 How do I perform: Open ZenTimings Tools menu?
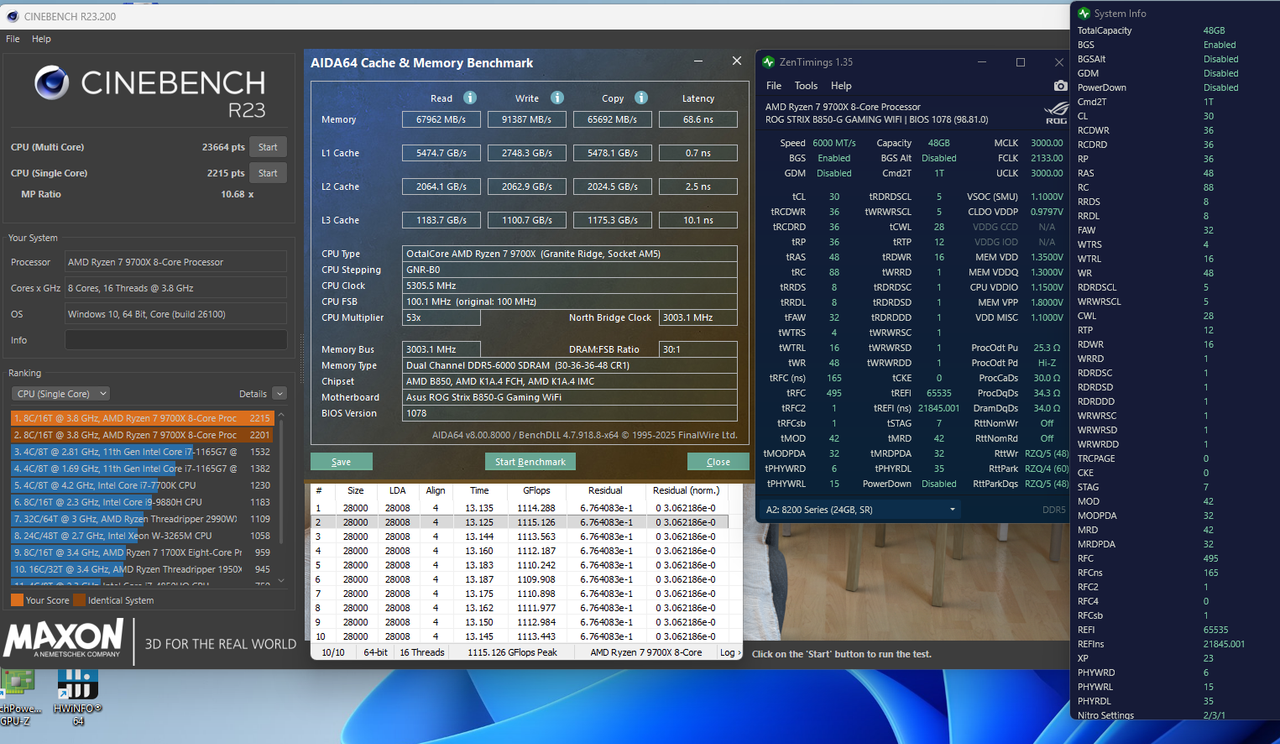806,86
